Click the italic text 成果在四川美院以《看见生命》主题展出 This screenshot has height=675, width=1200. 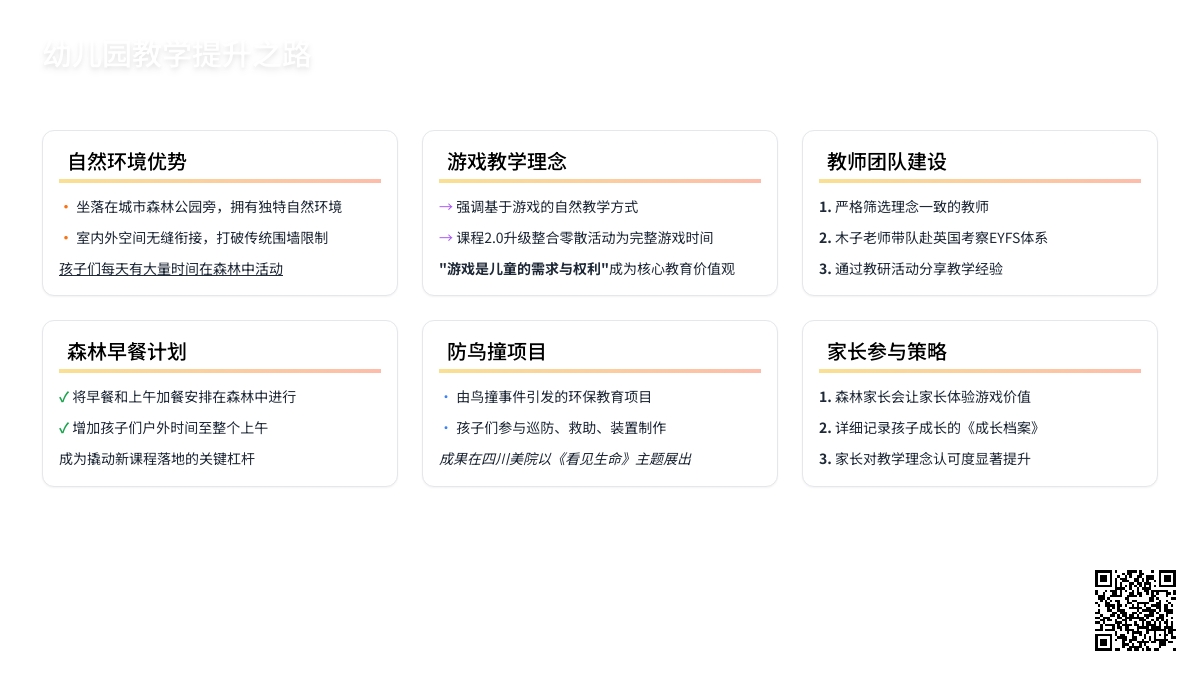(565, 459)
